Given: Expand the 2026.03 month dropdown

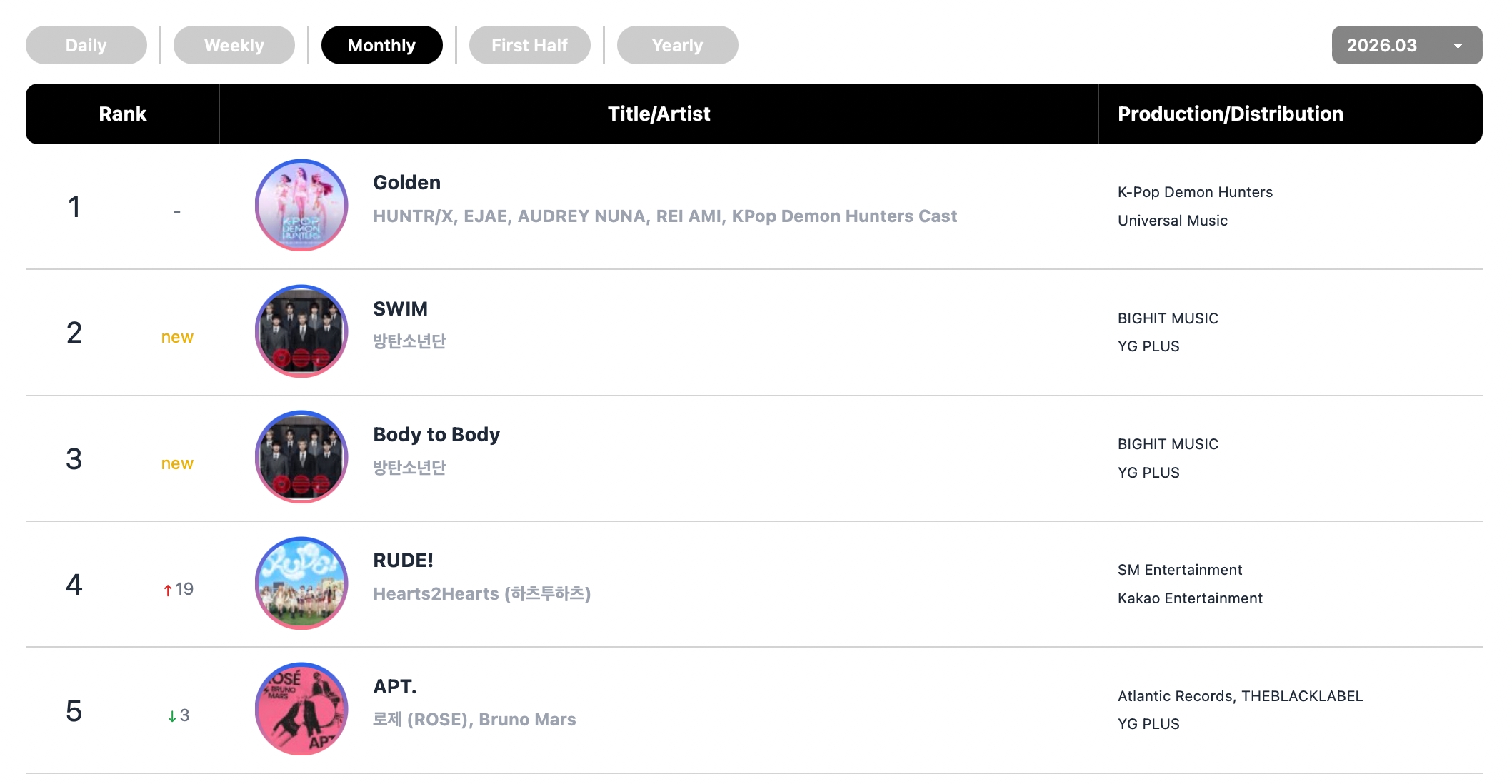Looking at the screenshot, I should [1406, 45].
